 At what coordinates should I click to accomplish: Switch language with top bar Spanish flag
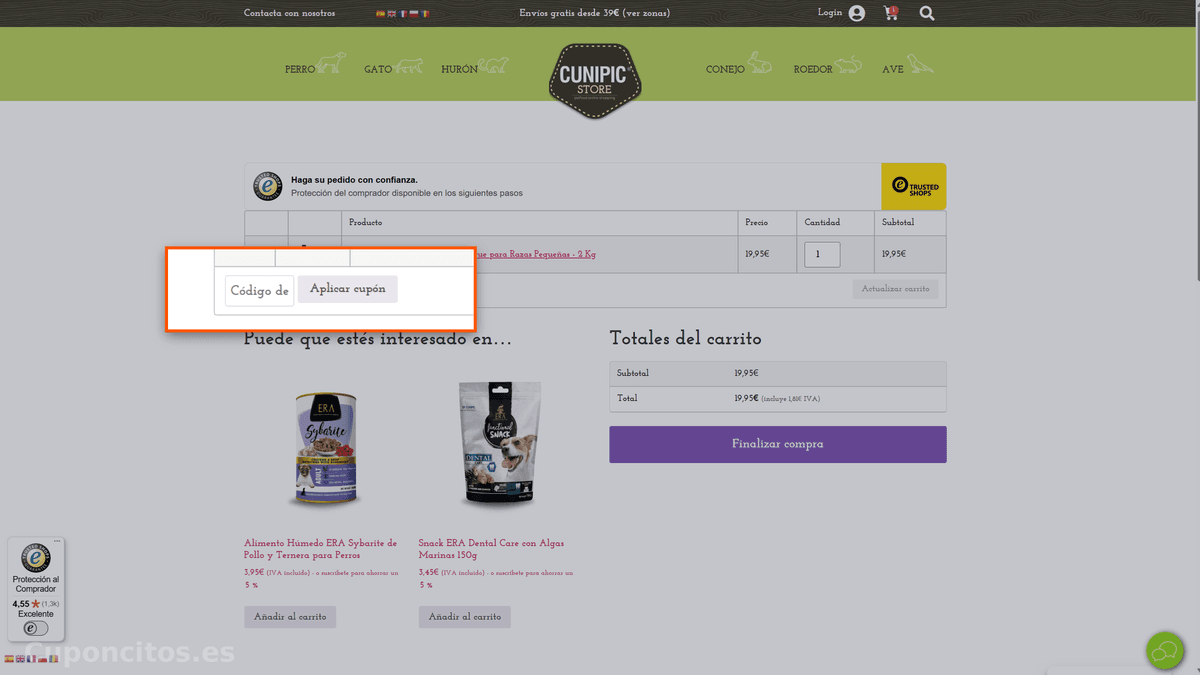380,14
